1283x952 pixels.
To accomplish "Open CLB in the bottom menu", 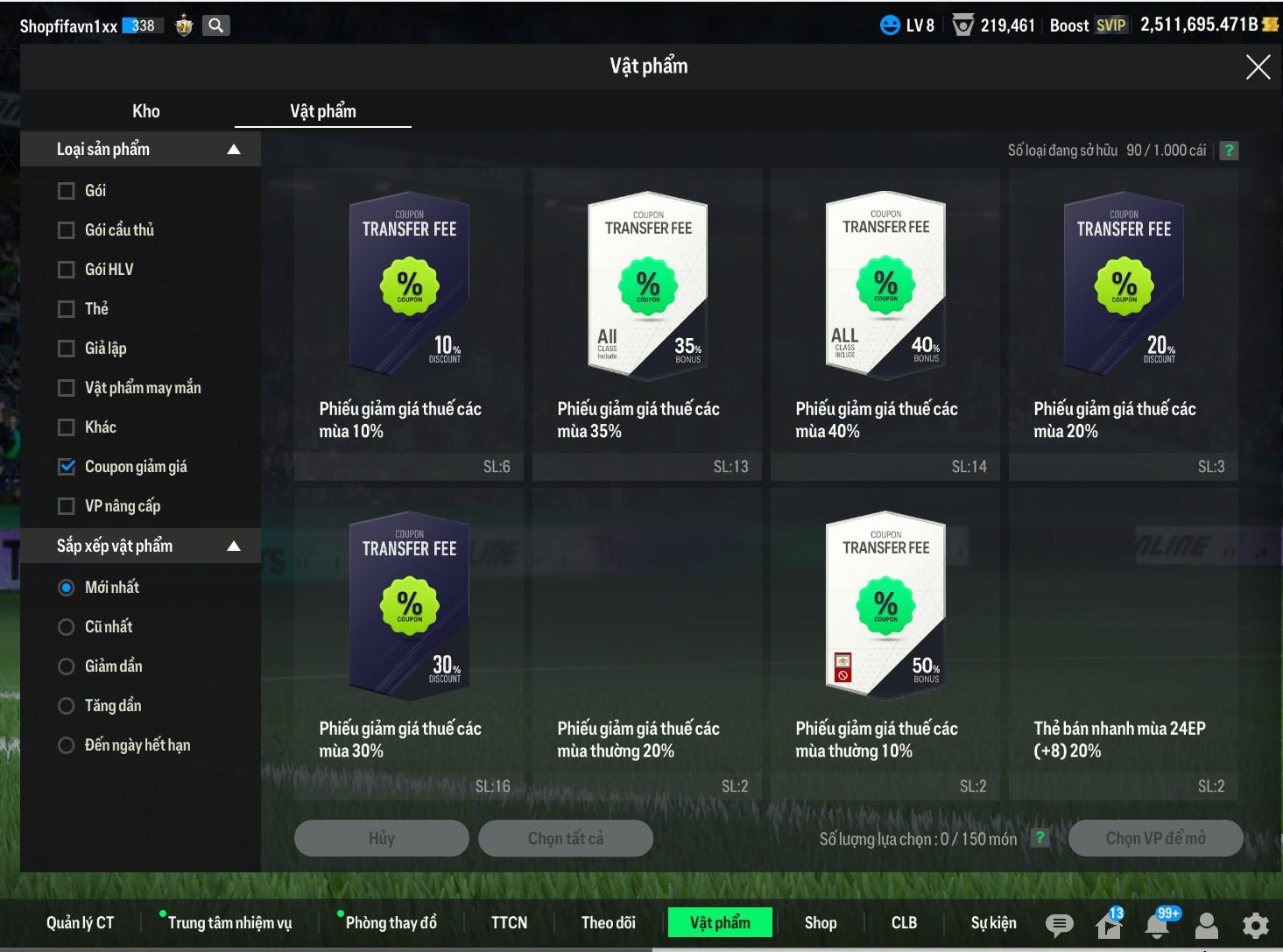I will tap(904, 923).
